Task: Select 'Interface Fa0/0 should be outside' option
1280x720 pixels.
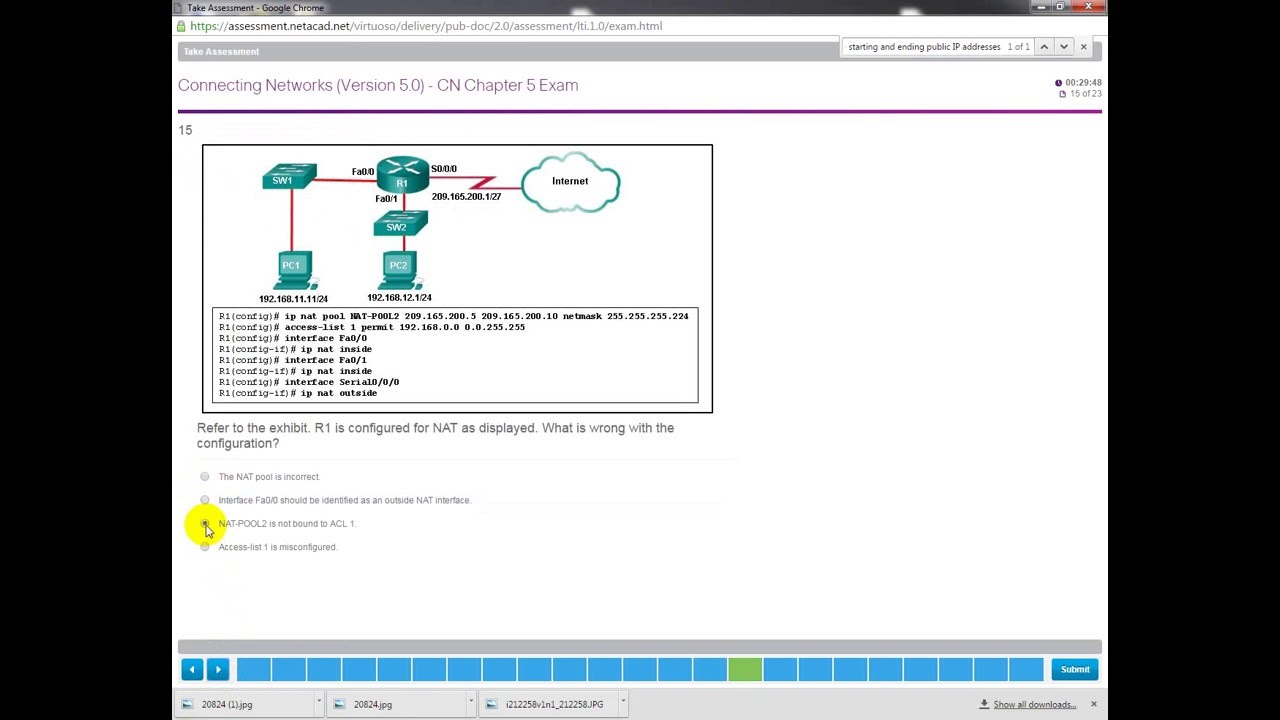Action: [x=205, y=500]
